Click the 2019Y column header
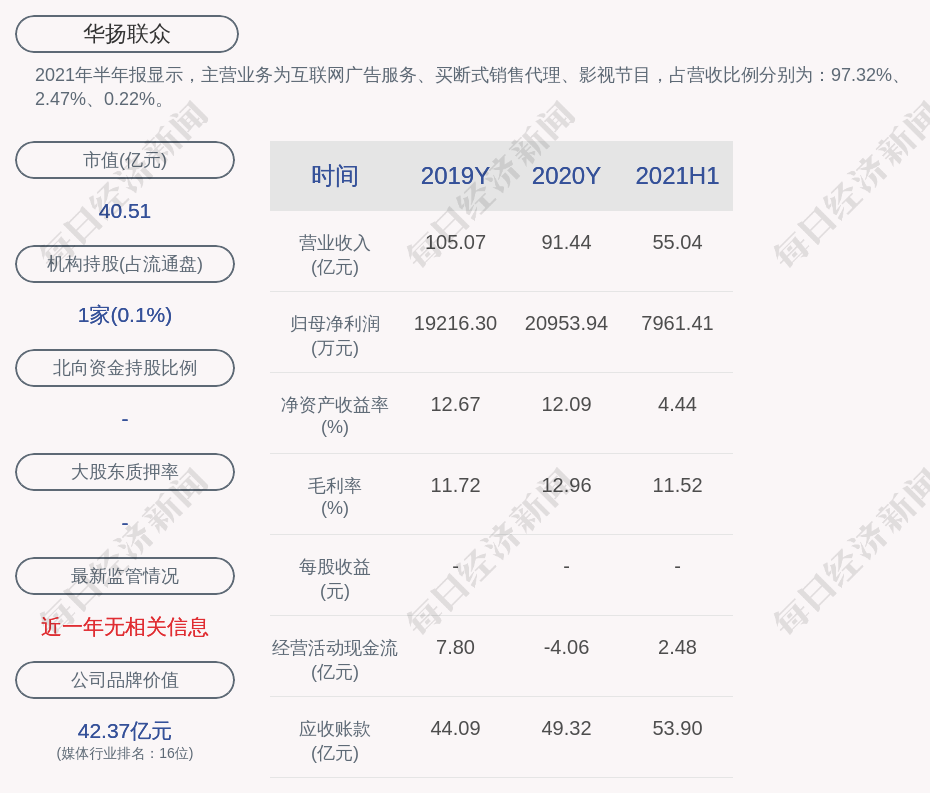Image resolution: width=930 pixels, height=793 pixels. point(456,176)
